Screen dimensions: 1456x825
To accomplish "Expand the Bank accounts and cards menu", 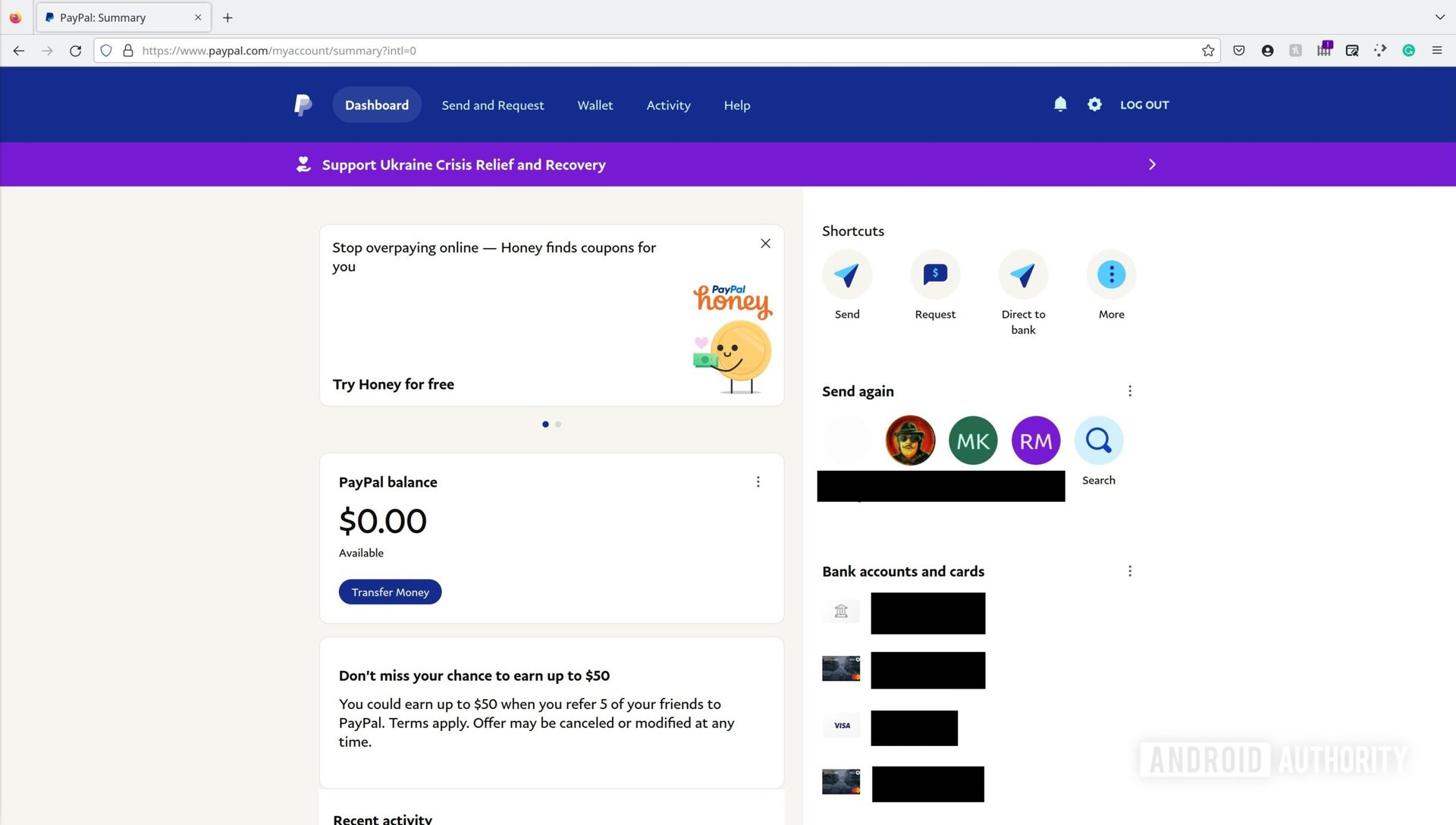I will [x=1128, y=571].
